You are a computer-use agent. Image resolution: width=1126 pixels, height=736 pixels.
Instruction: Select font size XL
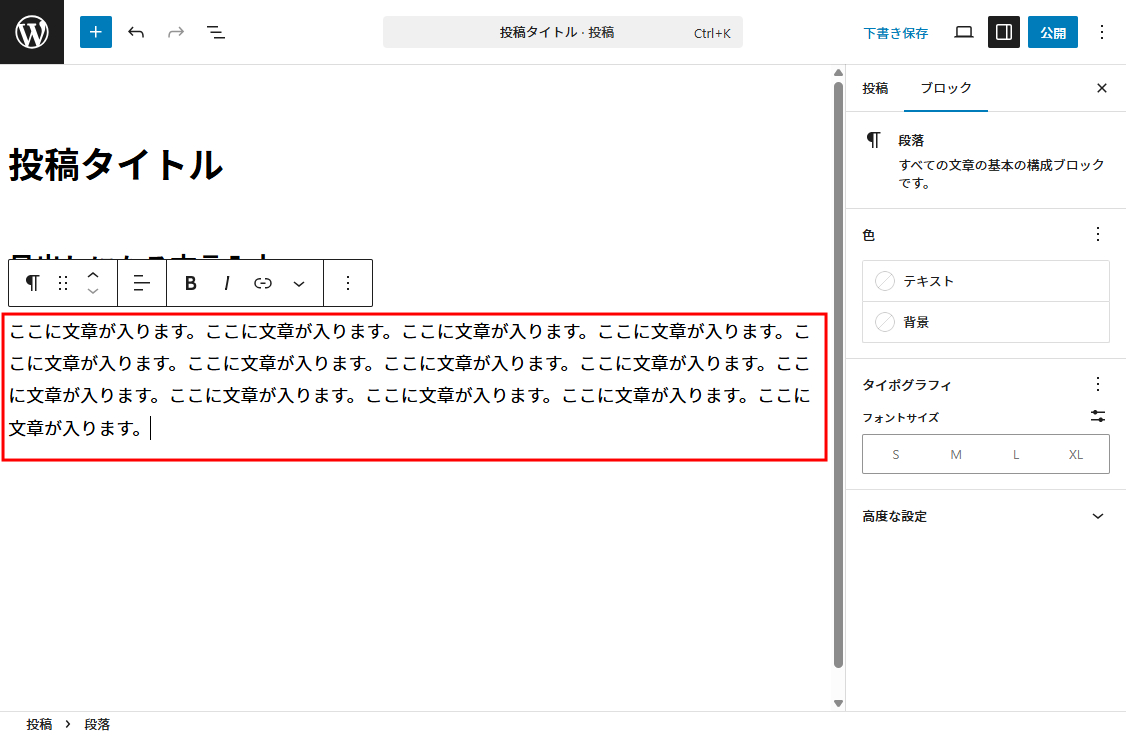click(x=1076, y=455)
